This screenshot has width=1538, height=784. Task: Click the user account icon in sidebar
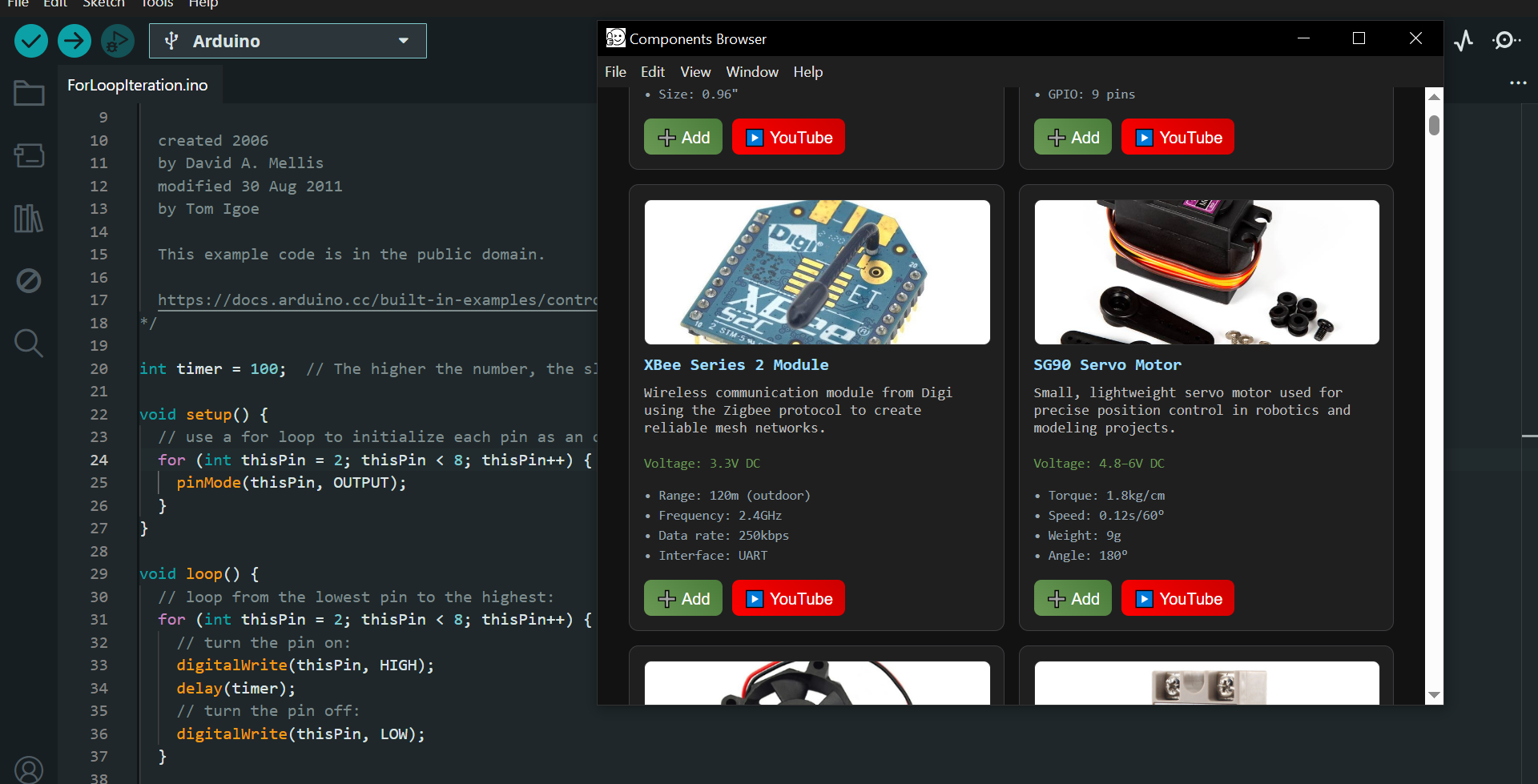click(x=29, y=770)
